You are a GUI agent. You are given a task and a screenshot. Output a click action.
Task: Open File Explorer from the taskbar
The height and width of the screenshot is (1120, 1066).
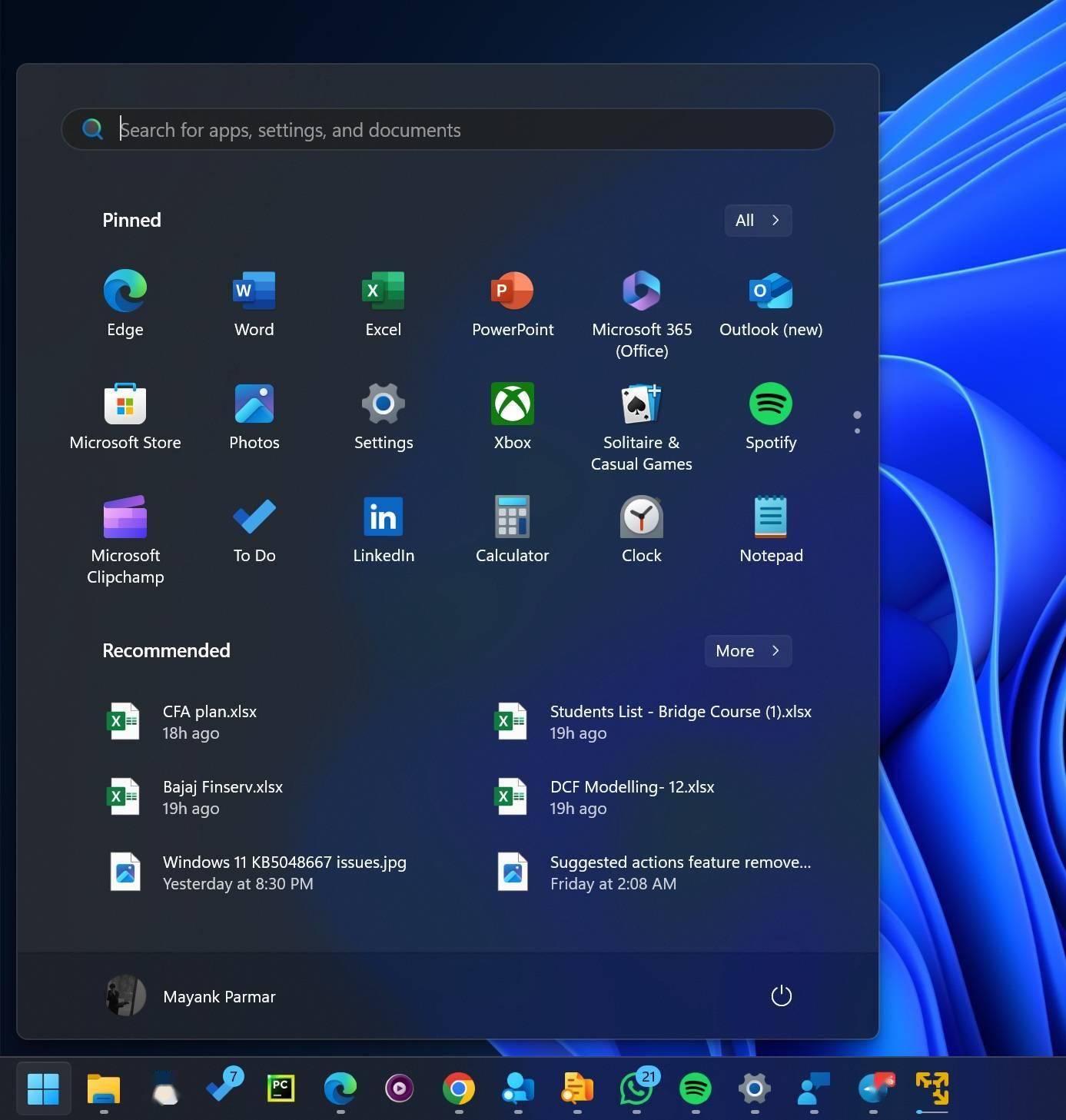[104, 1088]
